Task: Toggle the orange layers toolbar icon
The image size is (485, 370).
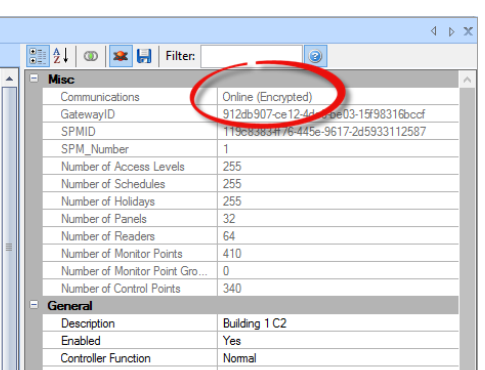Action: click(x=120, y=56)
